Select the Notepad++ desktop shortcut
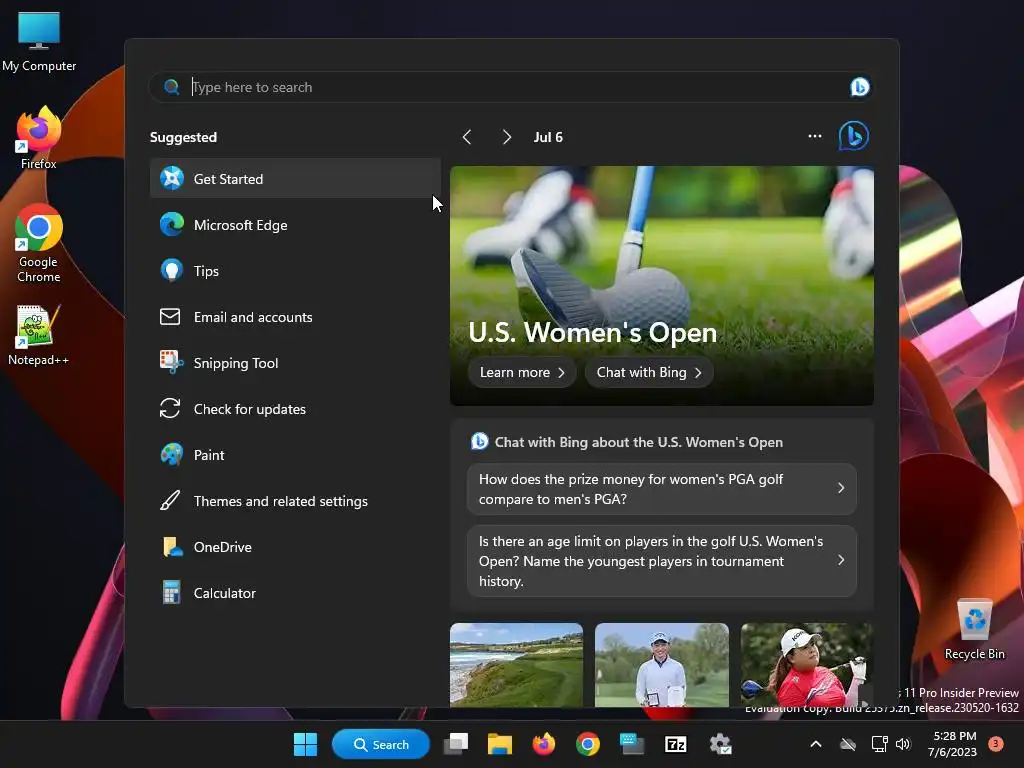This screenshot has height=768, width=1024. (38, 335)
